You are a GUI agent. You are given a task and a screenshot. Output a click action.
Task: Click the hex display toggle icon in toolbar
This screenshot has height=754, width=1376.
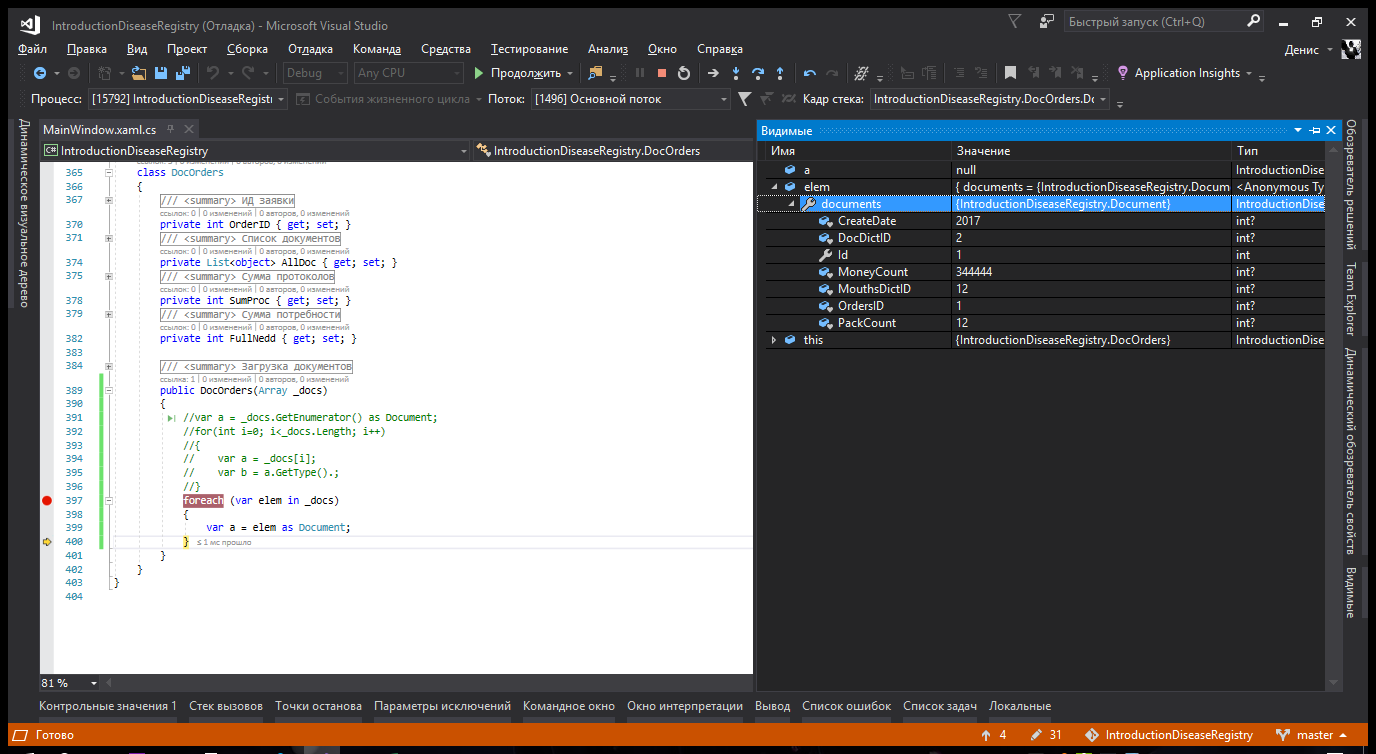(x=861, y=73)
